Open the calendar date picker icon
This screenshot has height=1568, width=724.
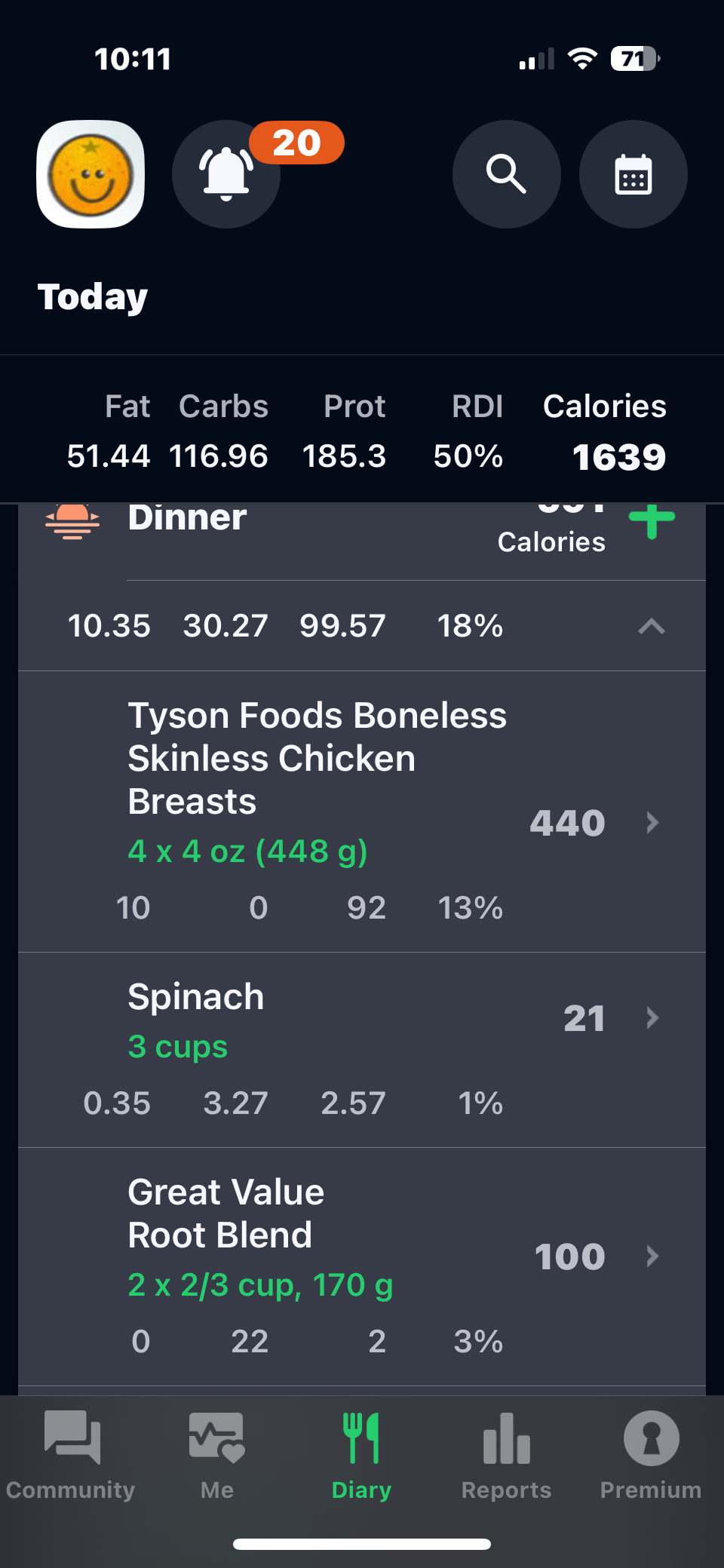(x=633, y=174)
